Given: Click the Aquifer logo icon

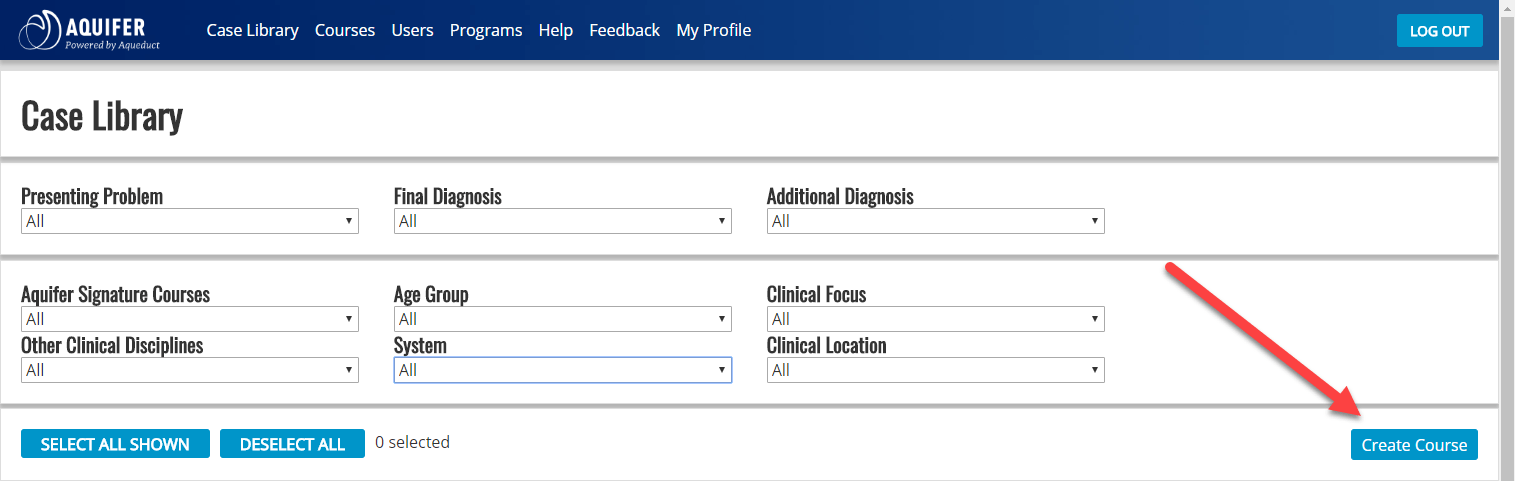Looking at the screenshot, I should coord(40,30).
